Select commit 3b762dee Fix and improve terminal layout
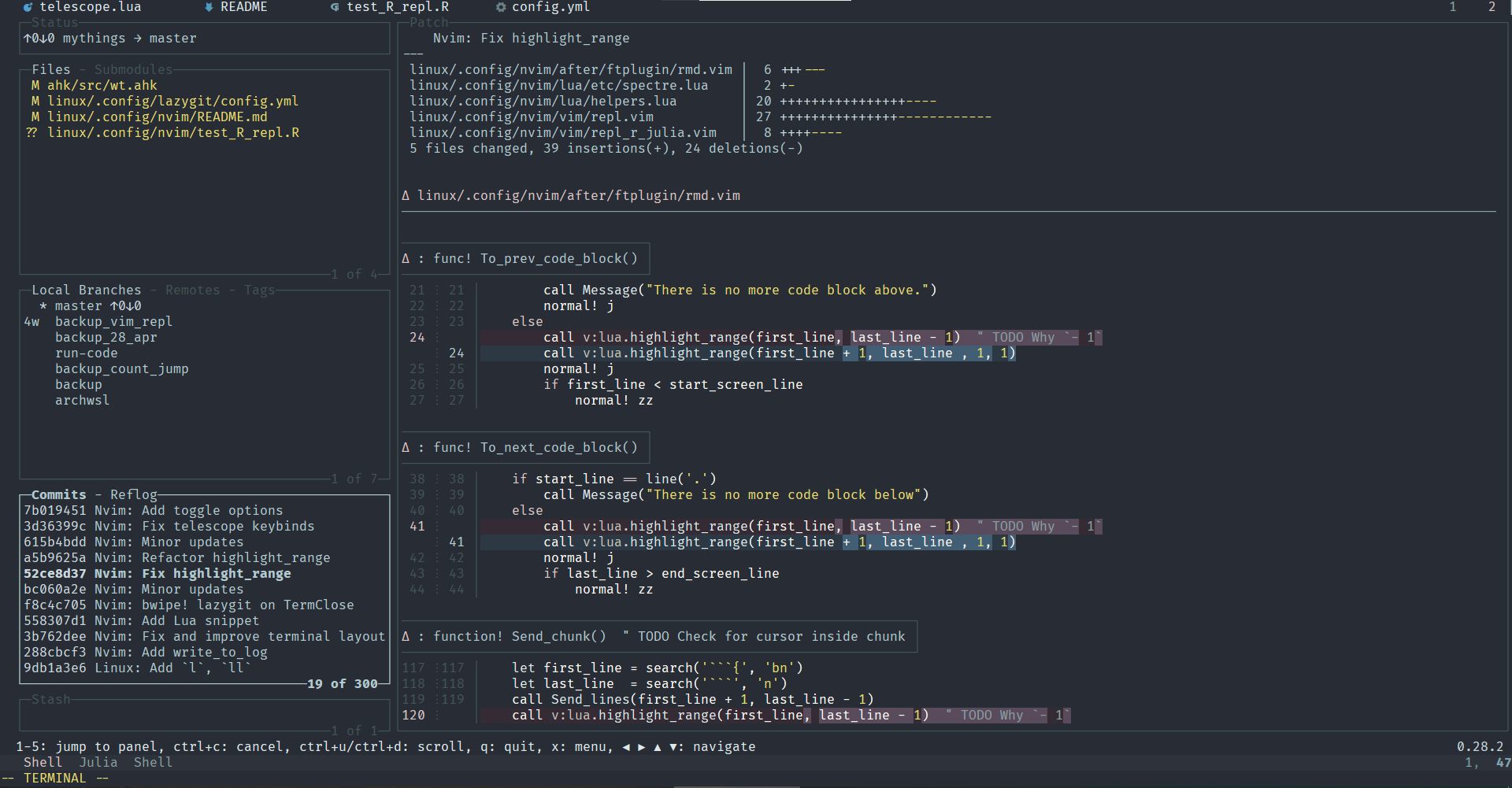 205,636
